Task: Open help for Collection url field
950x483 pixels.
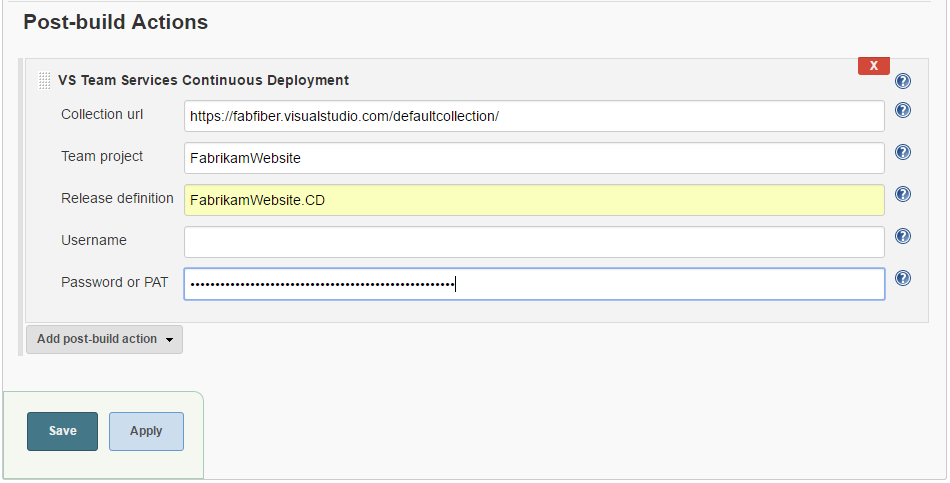Action: (903, 110)
